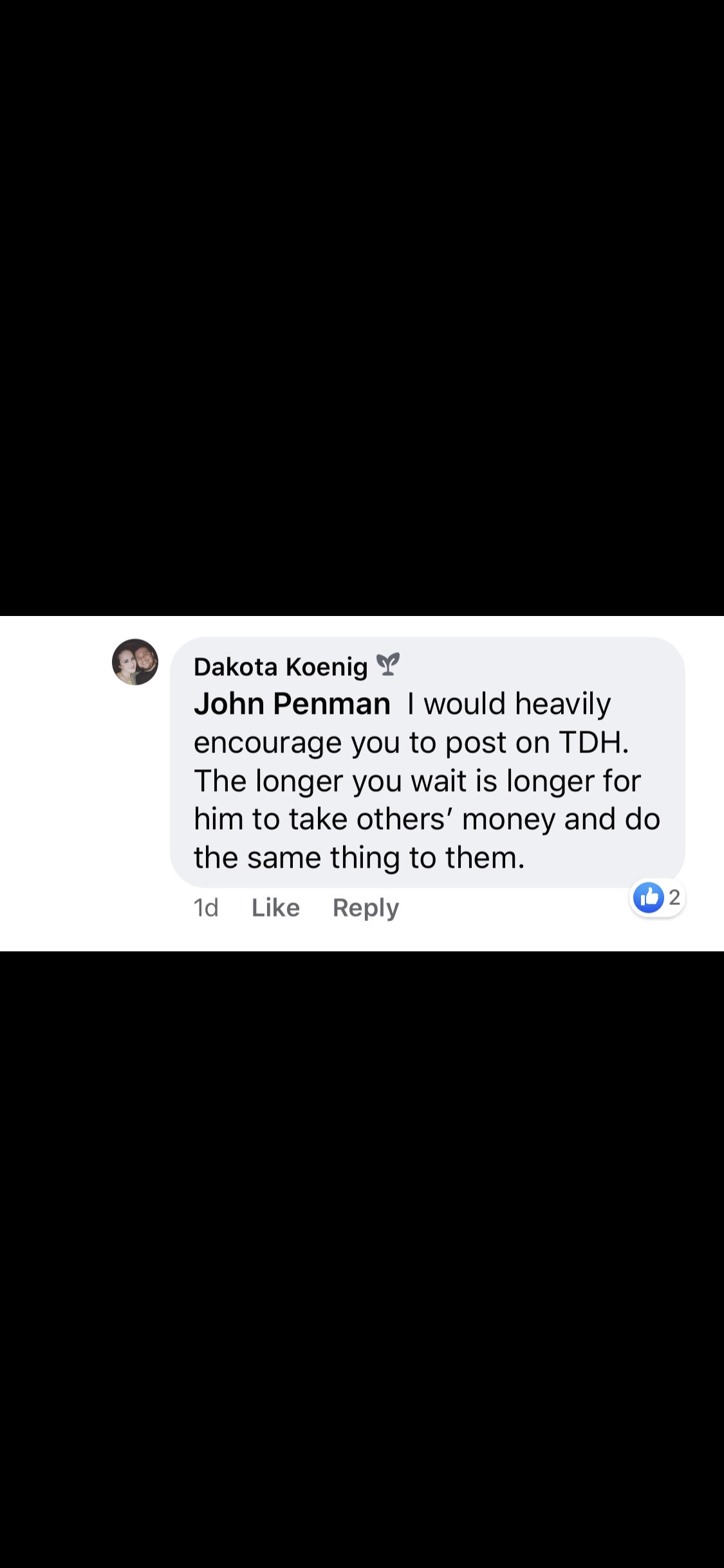Open Dakota Koenig's profile picture

tap(135, 662)
